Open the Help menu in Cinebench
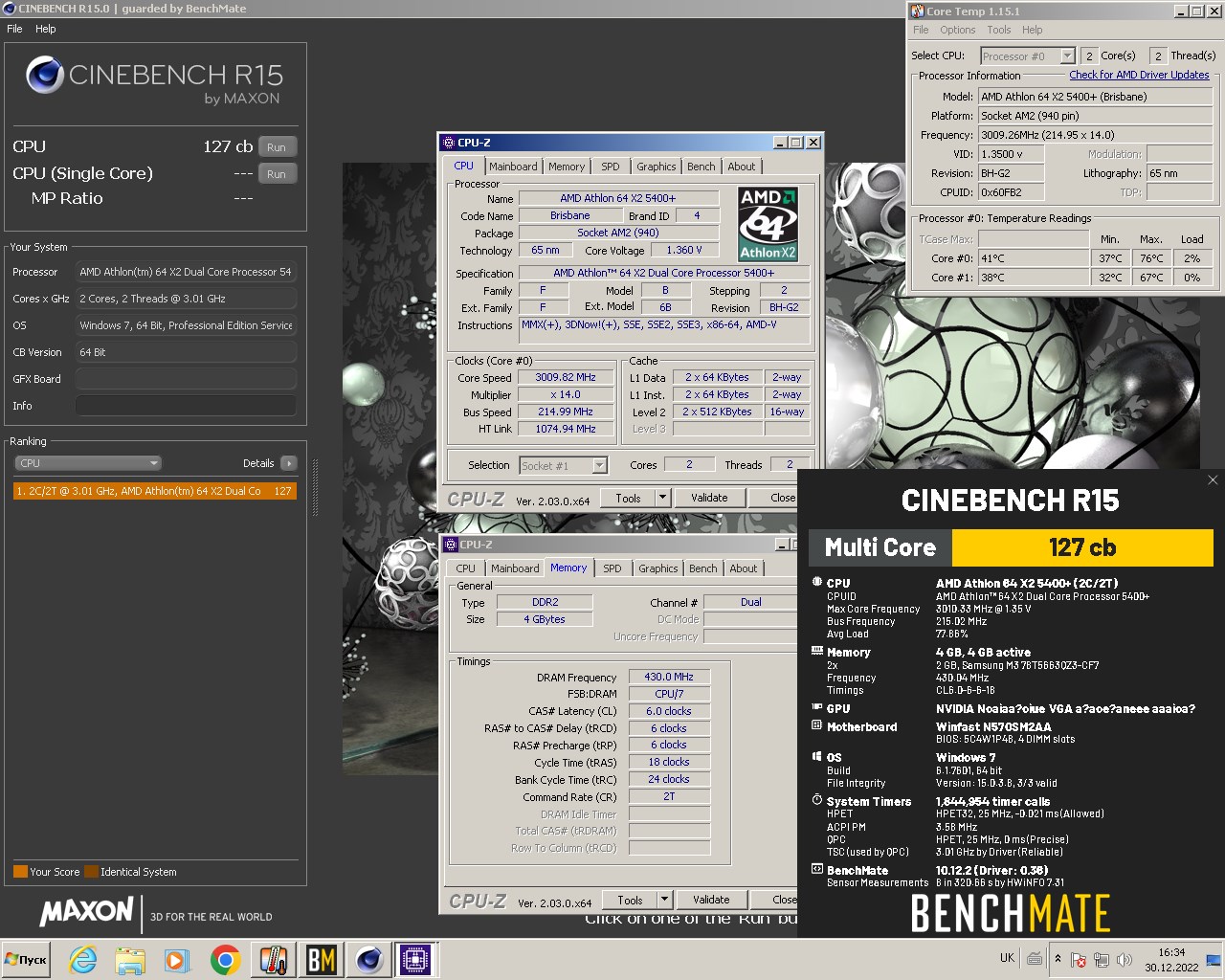This screenshot has width=1225, height=980. [46, 29]
